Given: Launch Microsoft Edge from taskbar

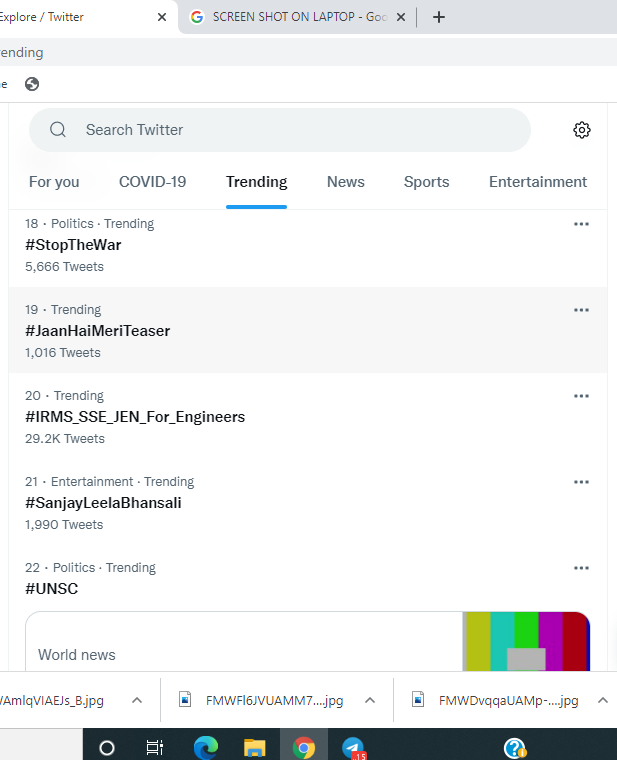Looking at the screenshot, I should click(206, 748).
